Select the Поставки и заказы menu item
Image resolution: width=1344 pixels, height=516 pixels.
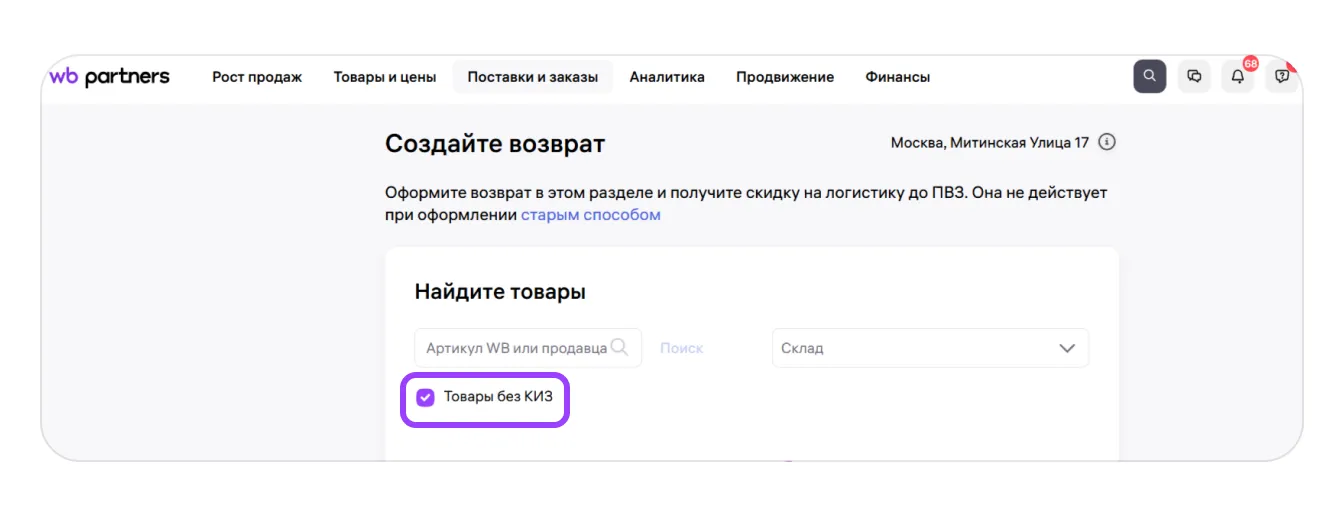coord(532,77)
